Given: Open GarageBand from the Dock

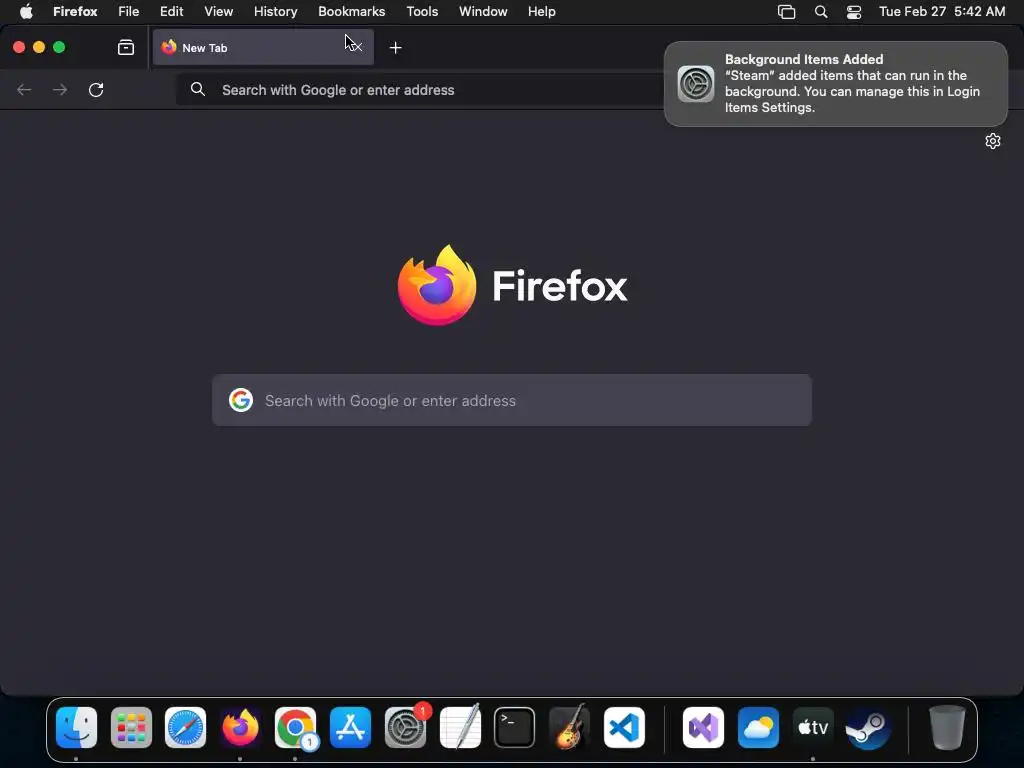Looking at the screenshot, I should click(x=569, y=728).
